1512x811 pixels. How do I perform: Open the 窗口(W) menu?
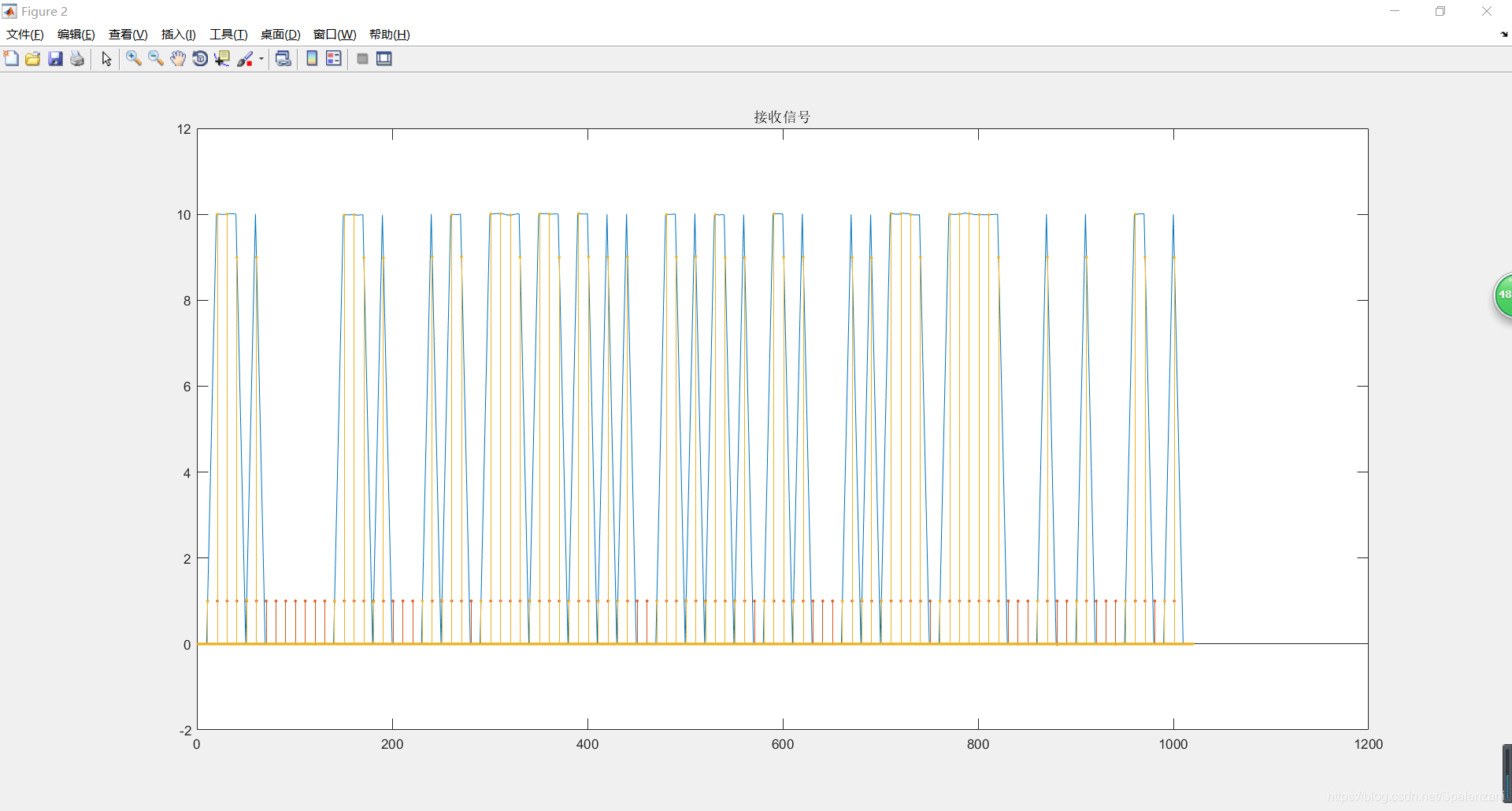click(335, 35)
